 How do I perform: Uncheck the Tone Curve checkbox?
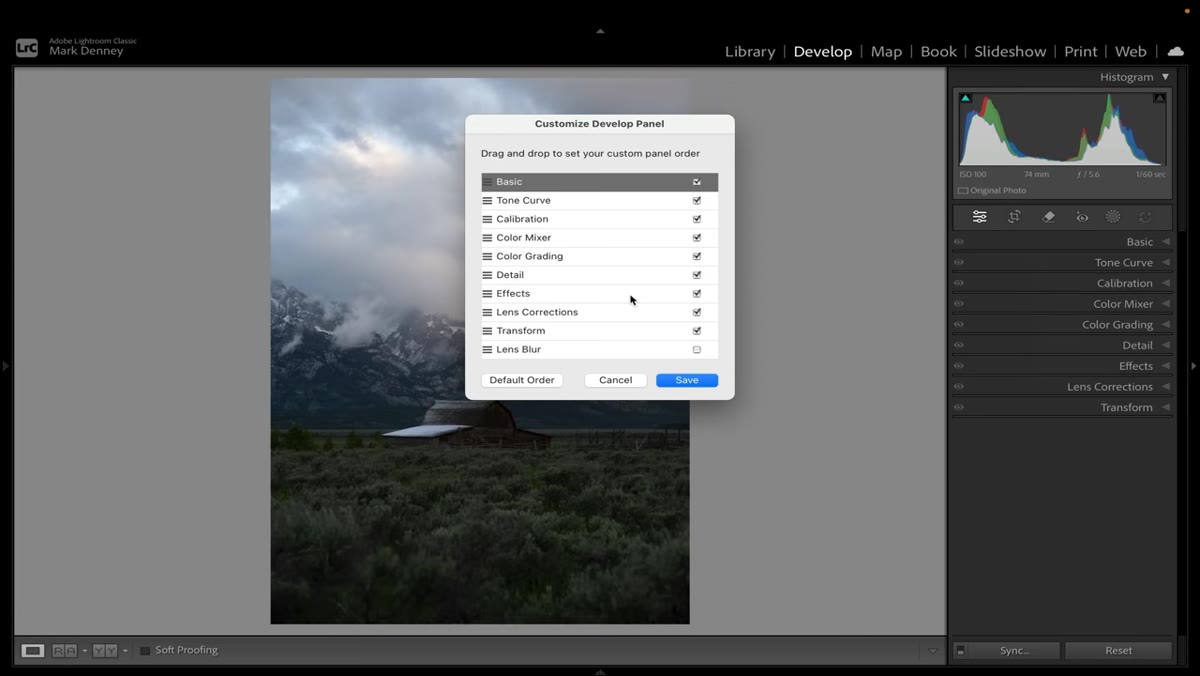pyautogui.click(x=697, y=200)
